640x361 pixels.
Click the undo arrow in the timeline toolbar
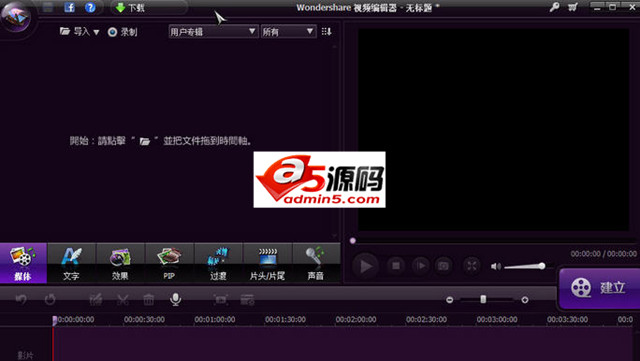click(x=21, y=299)
